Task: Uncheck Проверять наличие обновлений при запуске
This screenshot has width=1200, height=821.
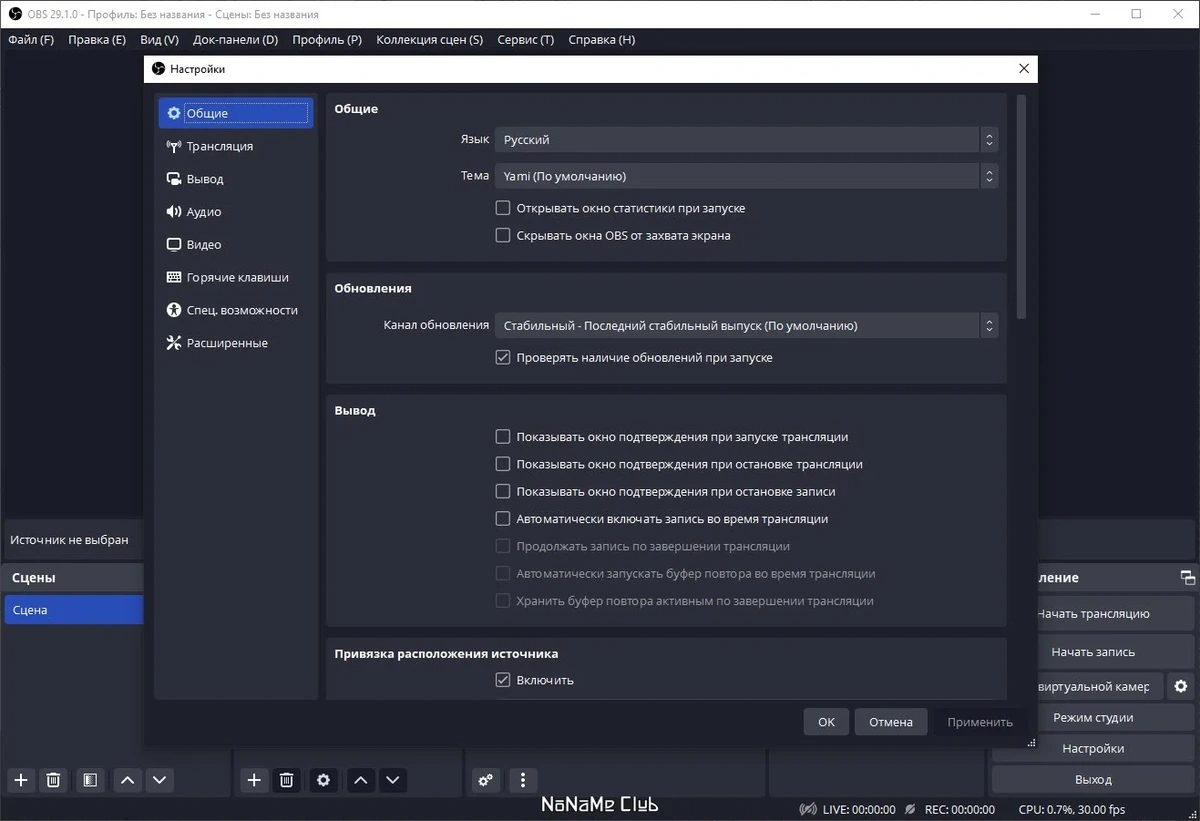Action: point(503,357)
